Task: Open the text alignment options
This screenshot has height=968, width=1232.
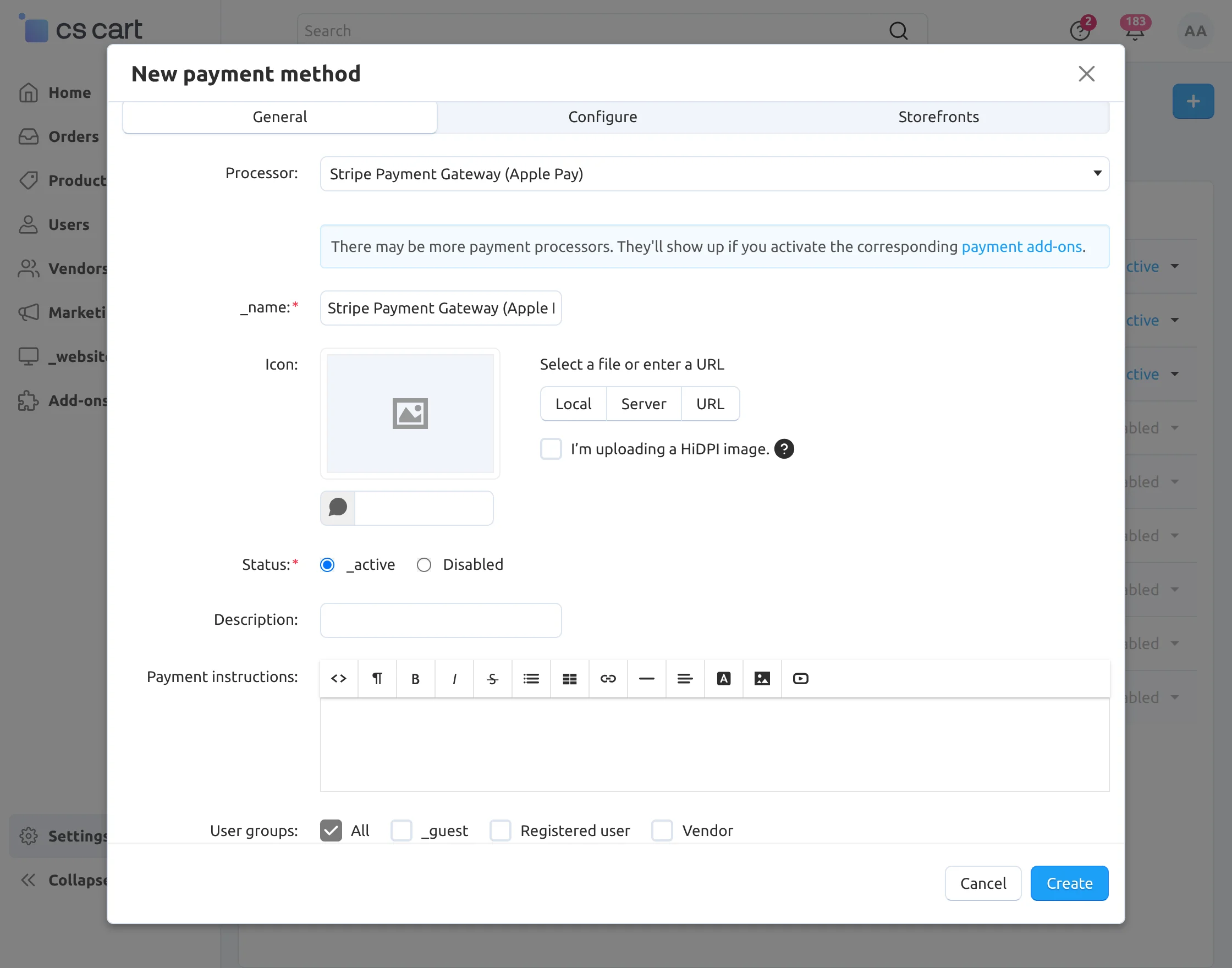Action: [685, 678]
